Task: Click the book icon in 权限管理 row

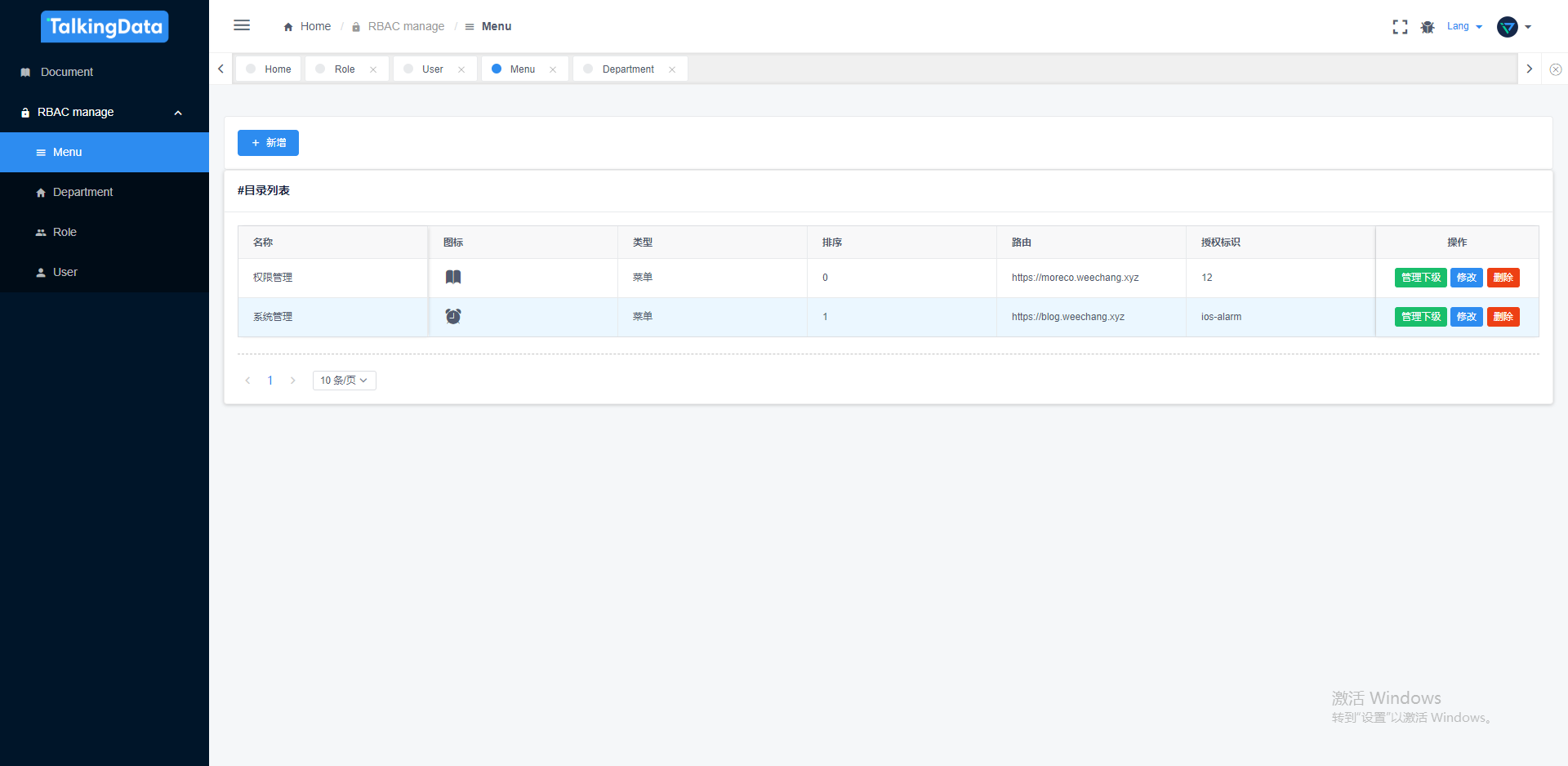Action: click(453, 278)
